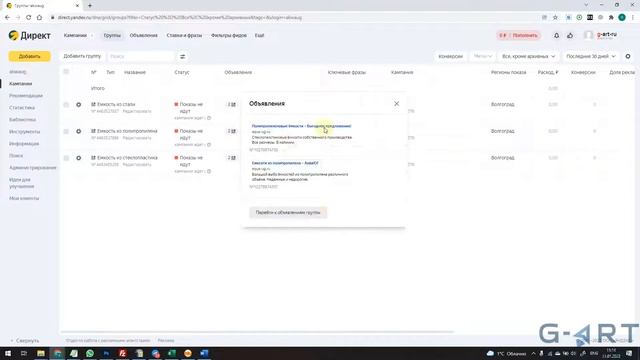Open Рекомендации in the left sidebar
The image size is (640, 360).
(x=26, y=96)
